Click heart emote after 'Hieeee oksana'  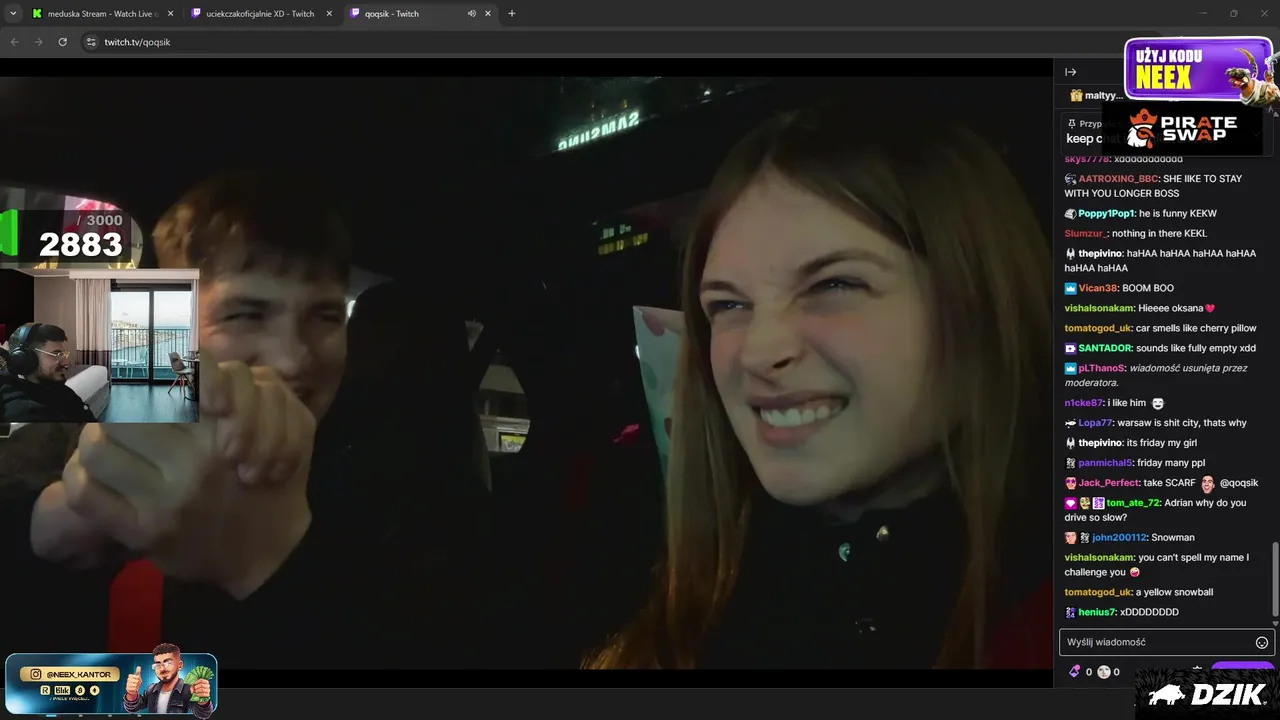[x=1210, y=309]
